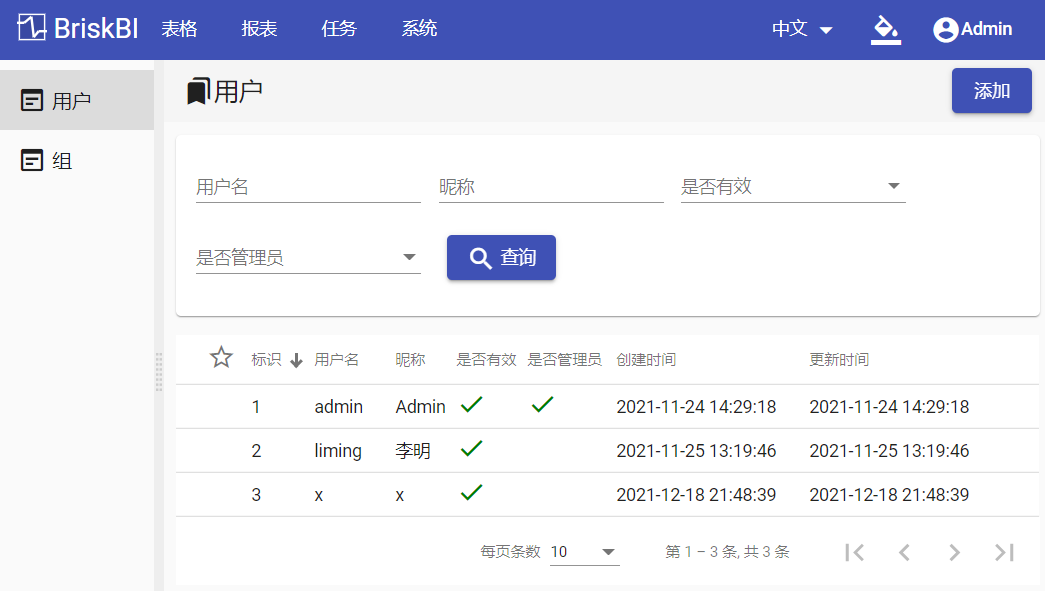
Task: Click the 是否有效 checkmark for liming row
Action: point(471,448)
